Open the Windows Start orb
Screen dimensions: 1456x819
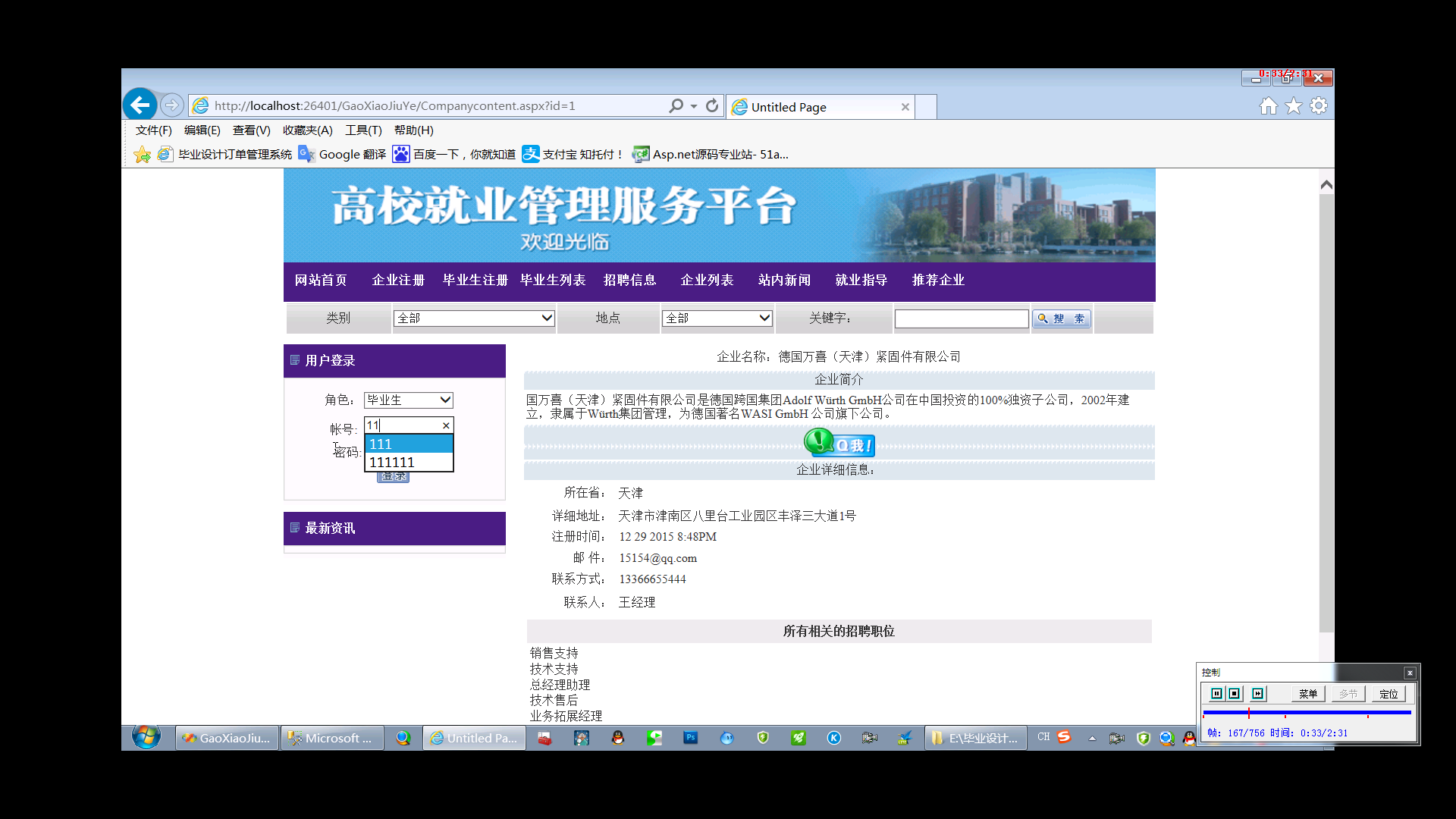coord(146,737)
